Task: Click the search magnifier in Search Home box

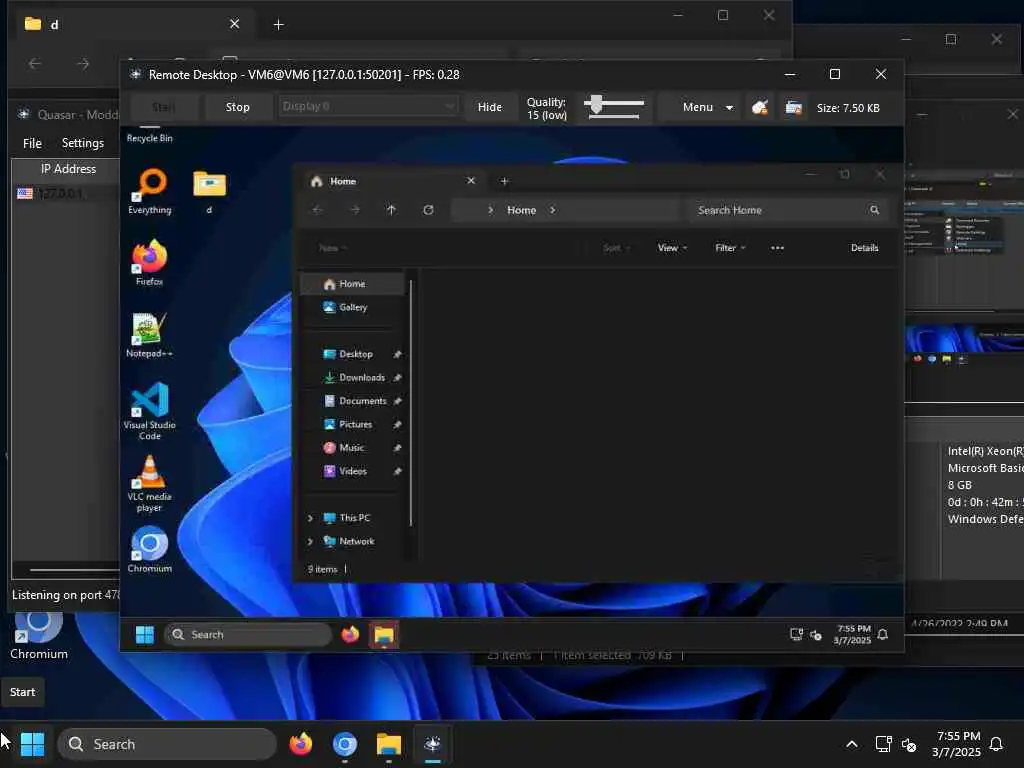Action: click(x=874, y=210)
